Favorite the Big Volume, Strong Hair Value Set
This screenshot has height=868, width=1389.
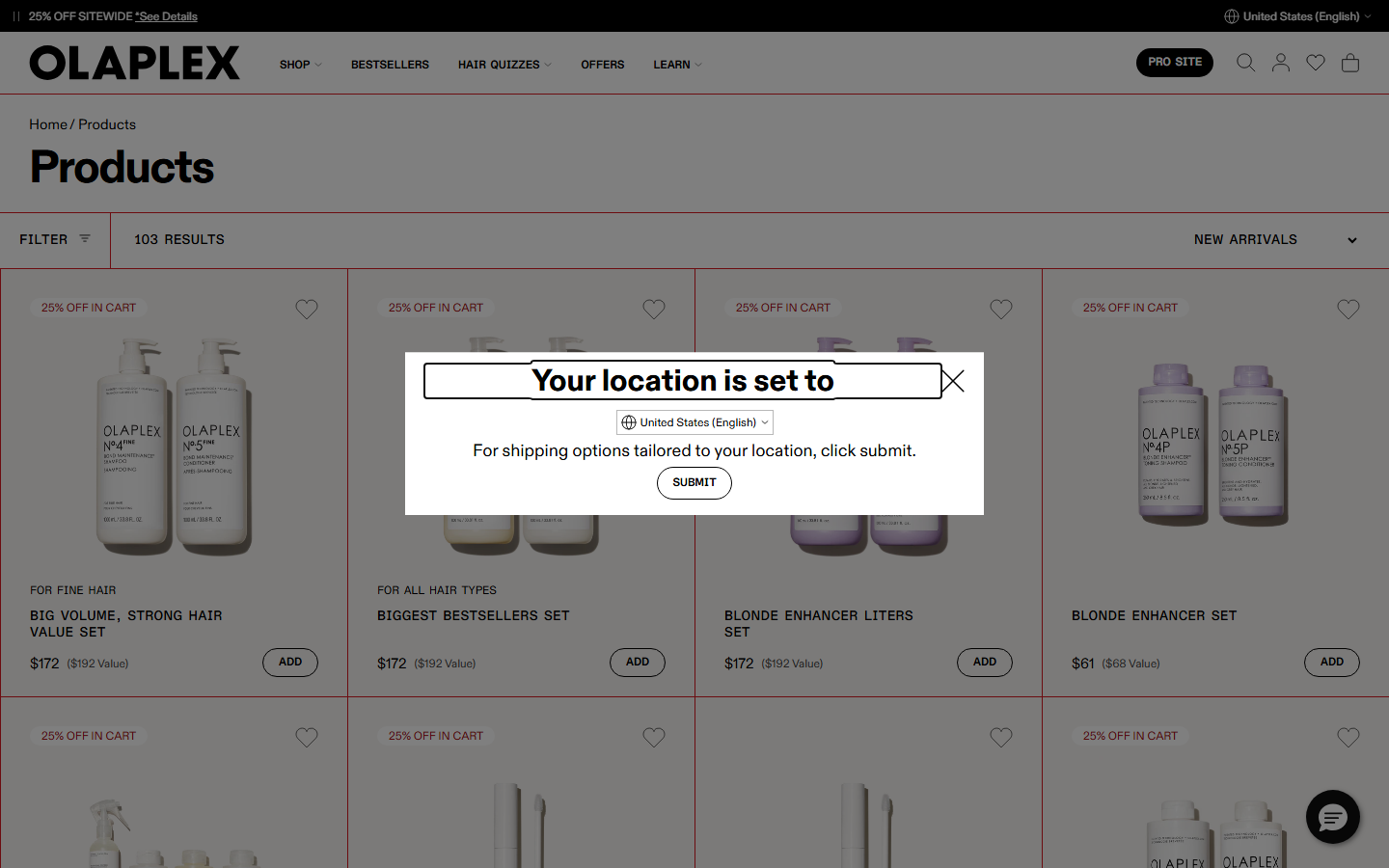point(307,310)
